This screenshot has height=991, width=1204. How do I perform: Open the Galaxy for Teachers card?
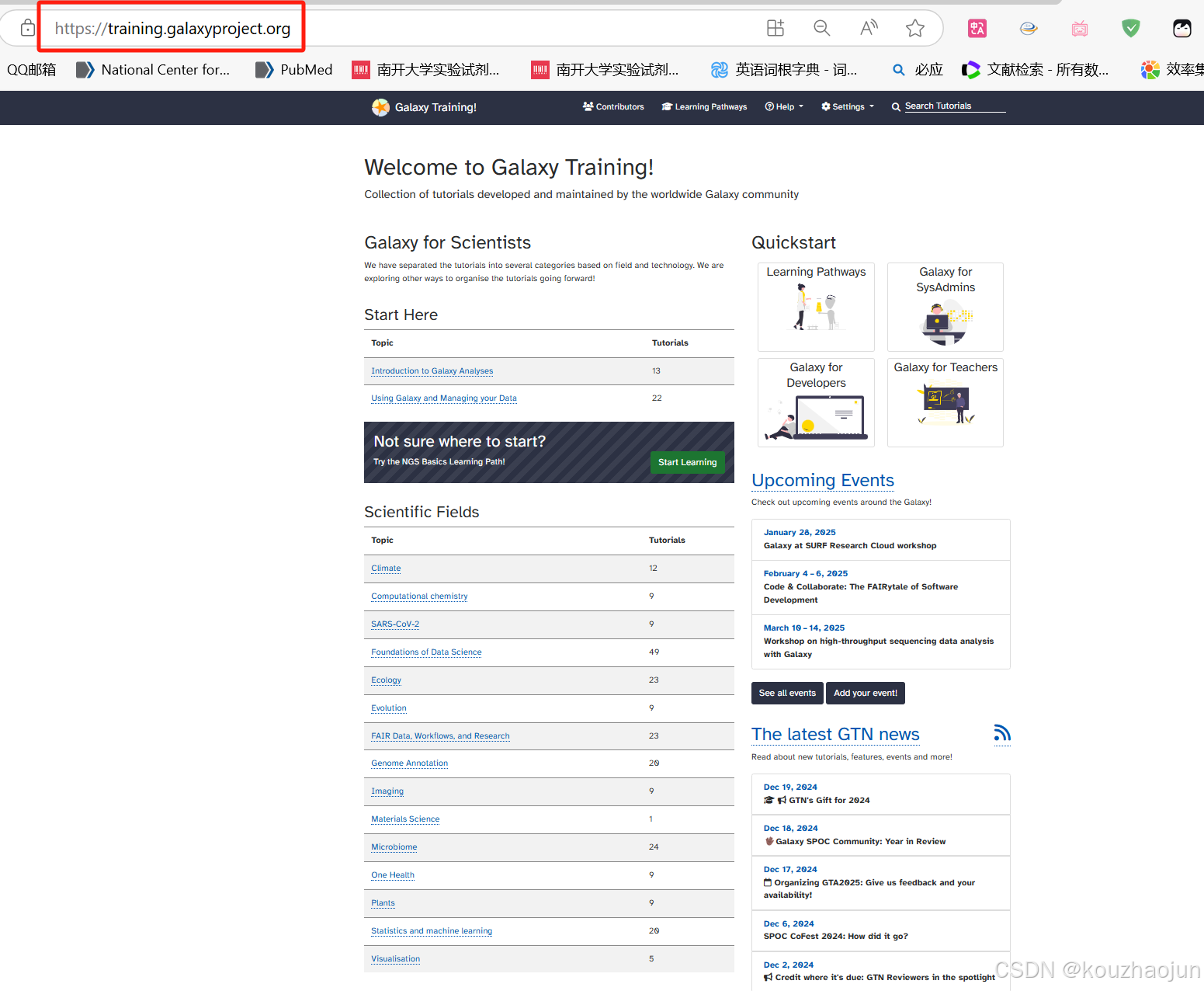point(946,402)
